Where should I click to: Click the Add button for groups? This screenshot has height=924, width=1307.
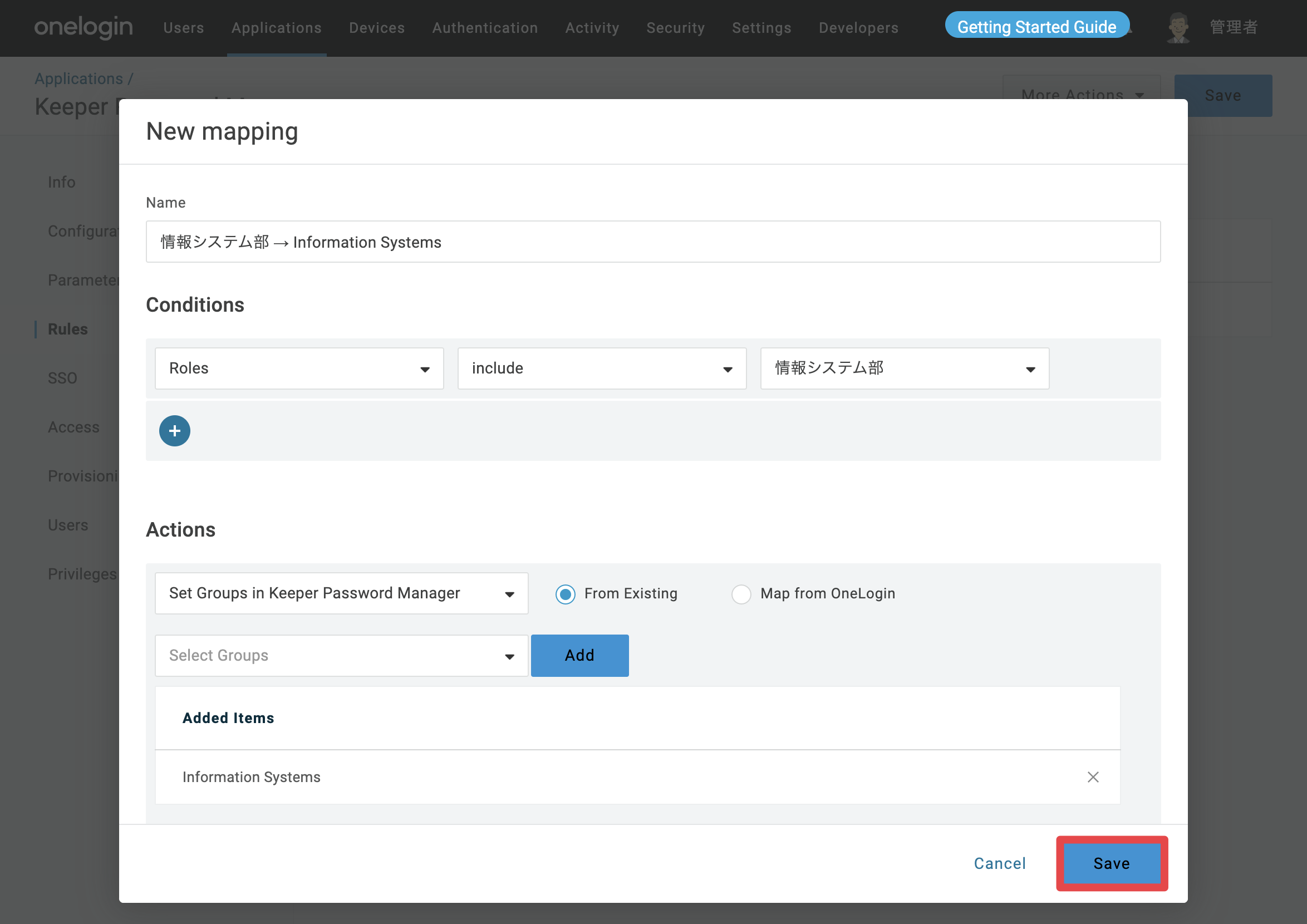[579, 656]
